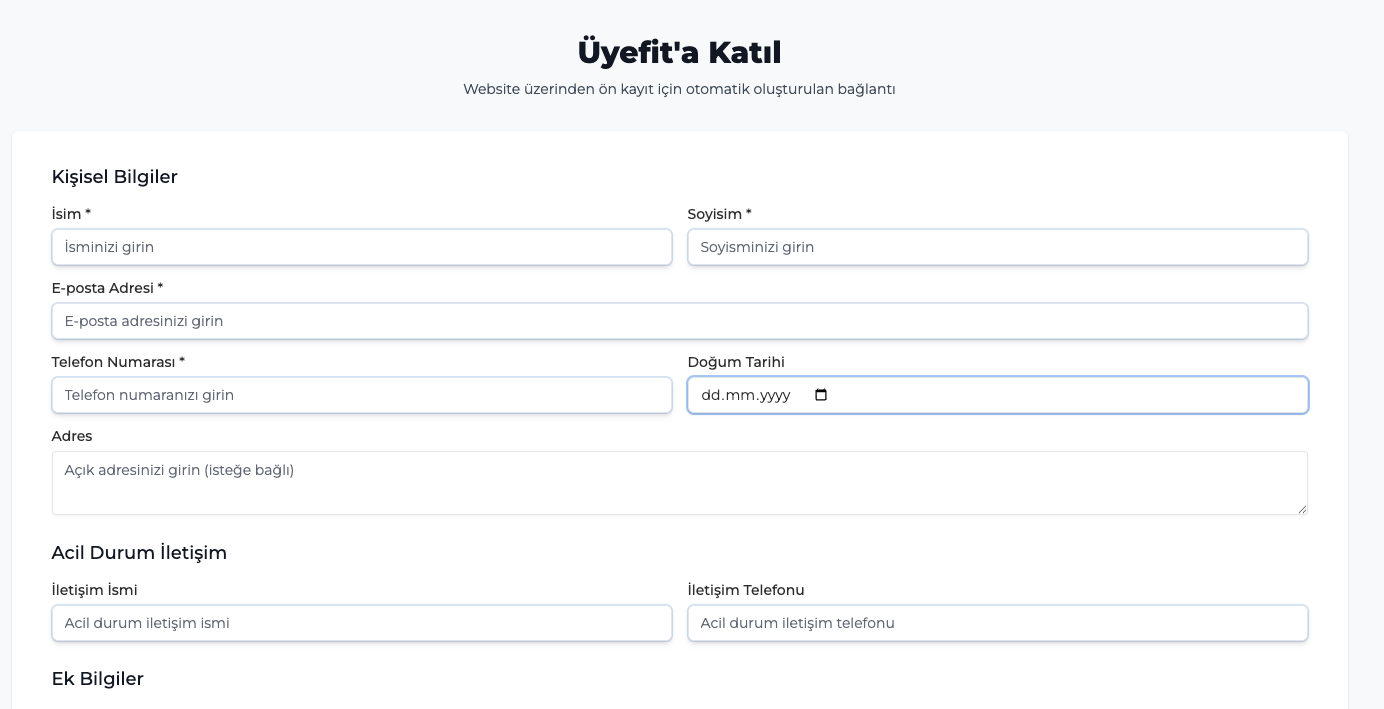Click the Ek Bilgiler section heading
This screenshot has width=1384, height=709.
coord(99,679)
